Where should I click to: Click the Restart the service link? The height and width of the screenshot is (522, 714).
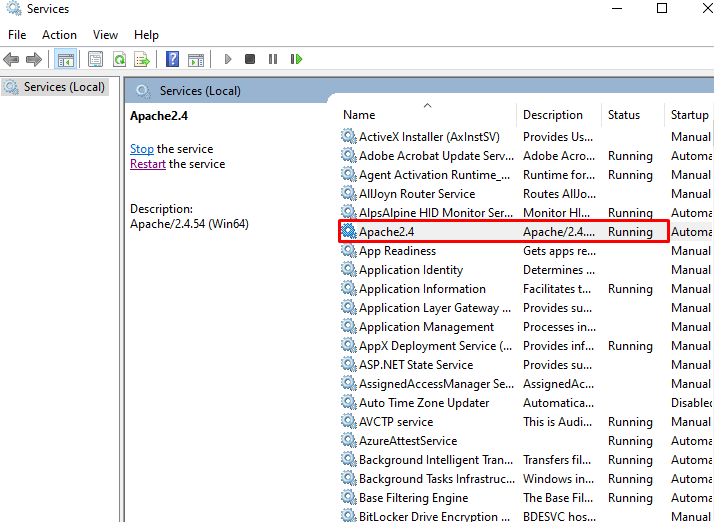[x=148, y=164]
